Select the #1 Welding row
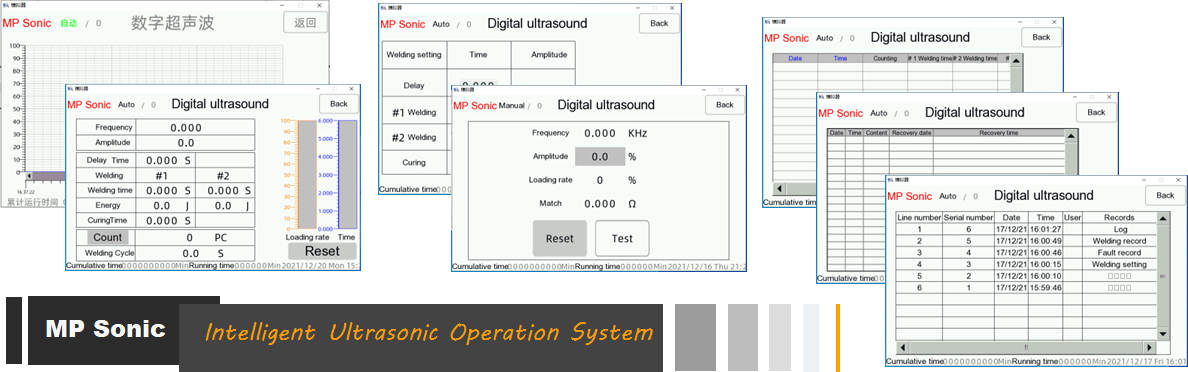Image resolution: width=1188 pixels, height=372 pixels. tap(414, 112)
